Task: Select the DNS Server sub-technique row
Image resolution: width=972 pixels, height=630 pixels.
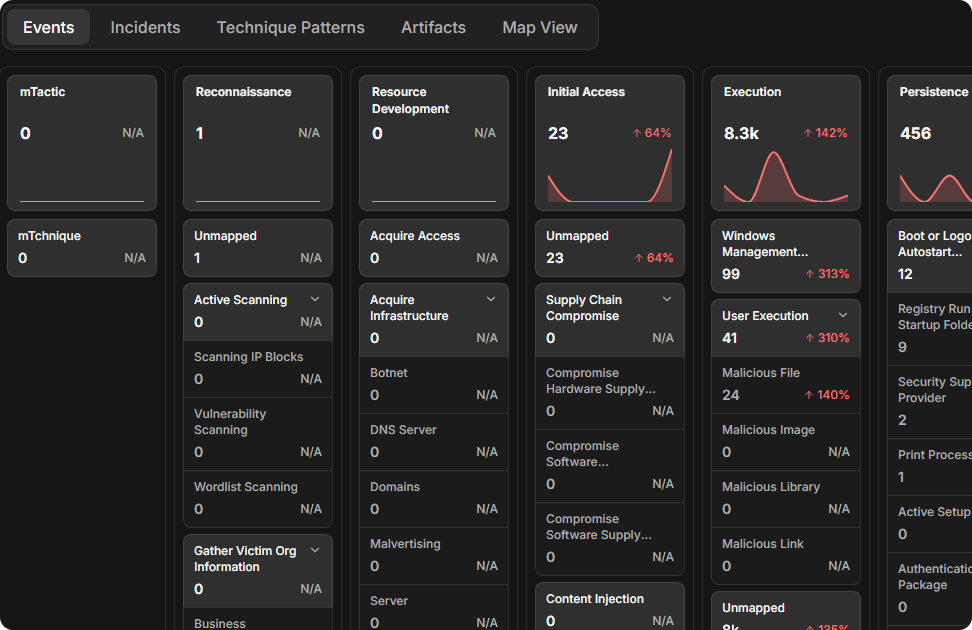Action: coord(434,442)
